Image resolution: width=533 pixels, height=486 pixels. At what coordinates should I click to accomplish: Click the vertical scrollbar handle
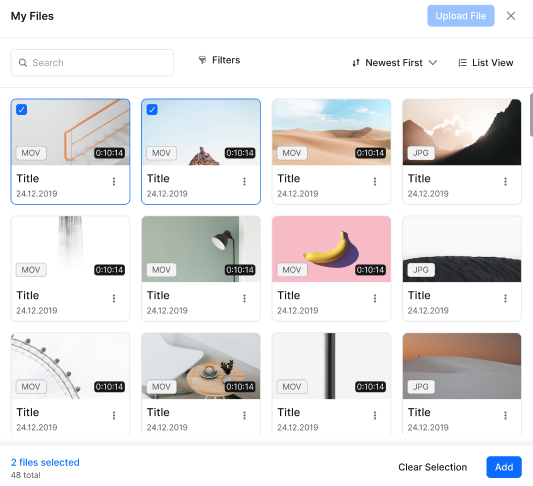(x=531, y=115)
